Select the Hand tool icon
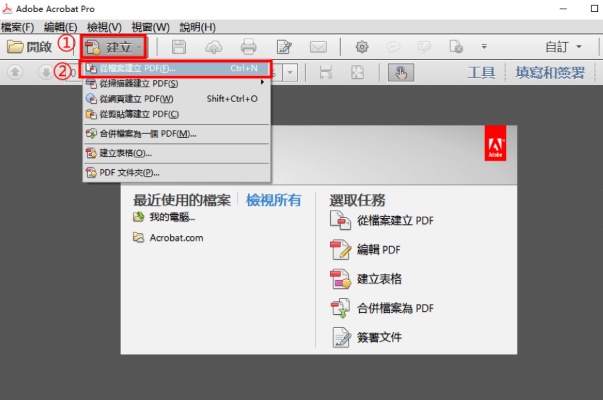Screen dimensions: 603x400 (401, 72)
